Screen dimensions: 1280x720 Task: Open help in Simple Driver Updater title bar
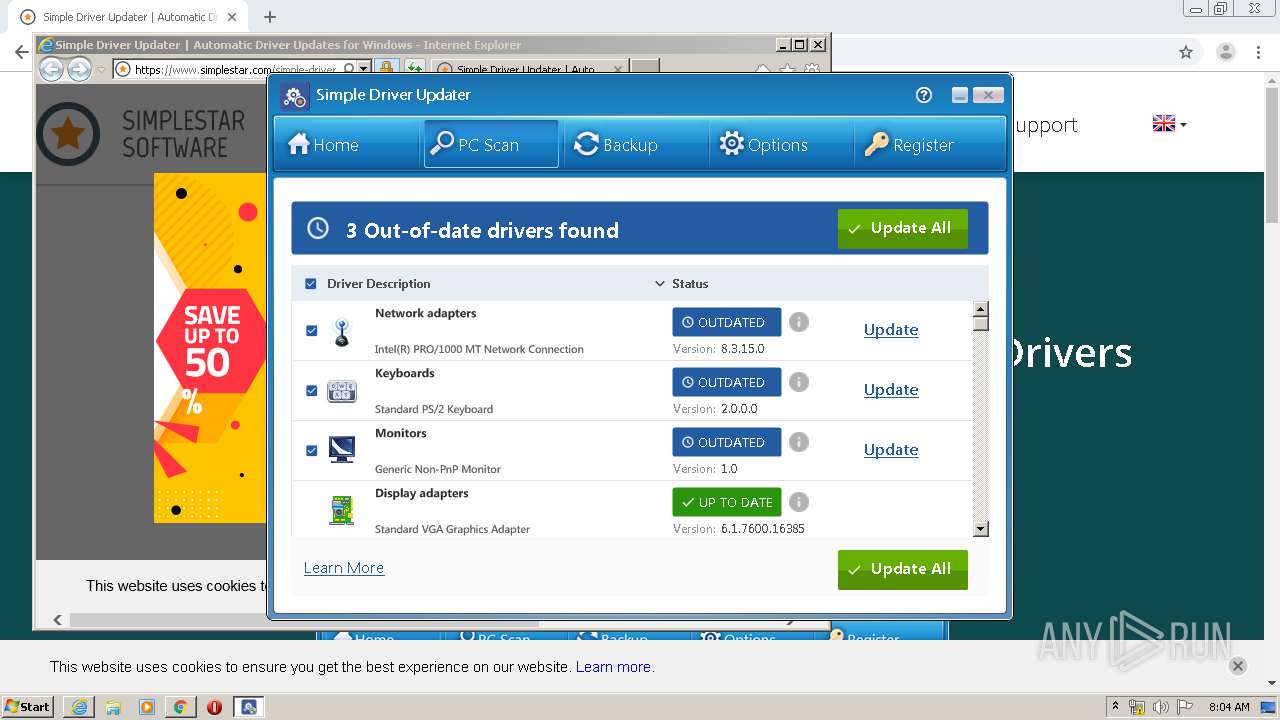923,95
